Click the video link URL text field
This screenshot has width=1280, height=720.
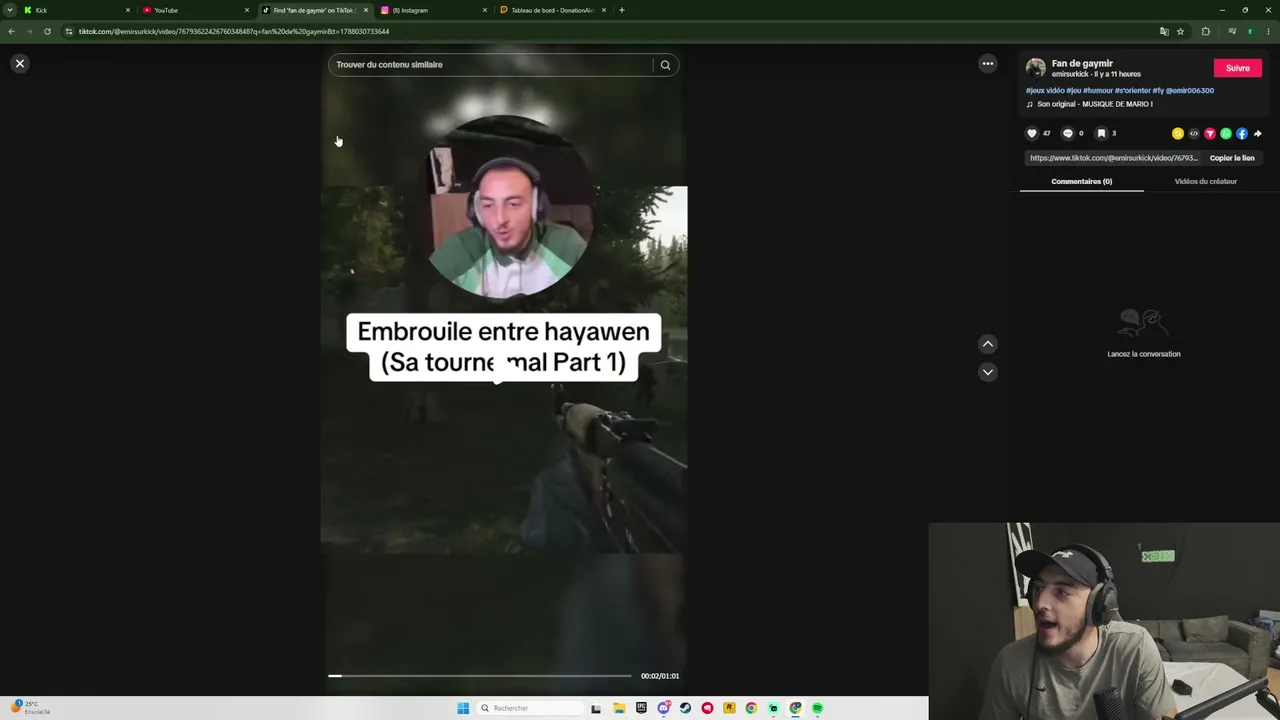(1113, 158)
